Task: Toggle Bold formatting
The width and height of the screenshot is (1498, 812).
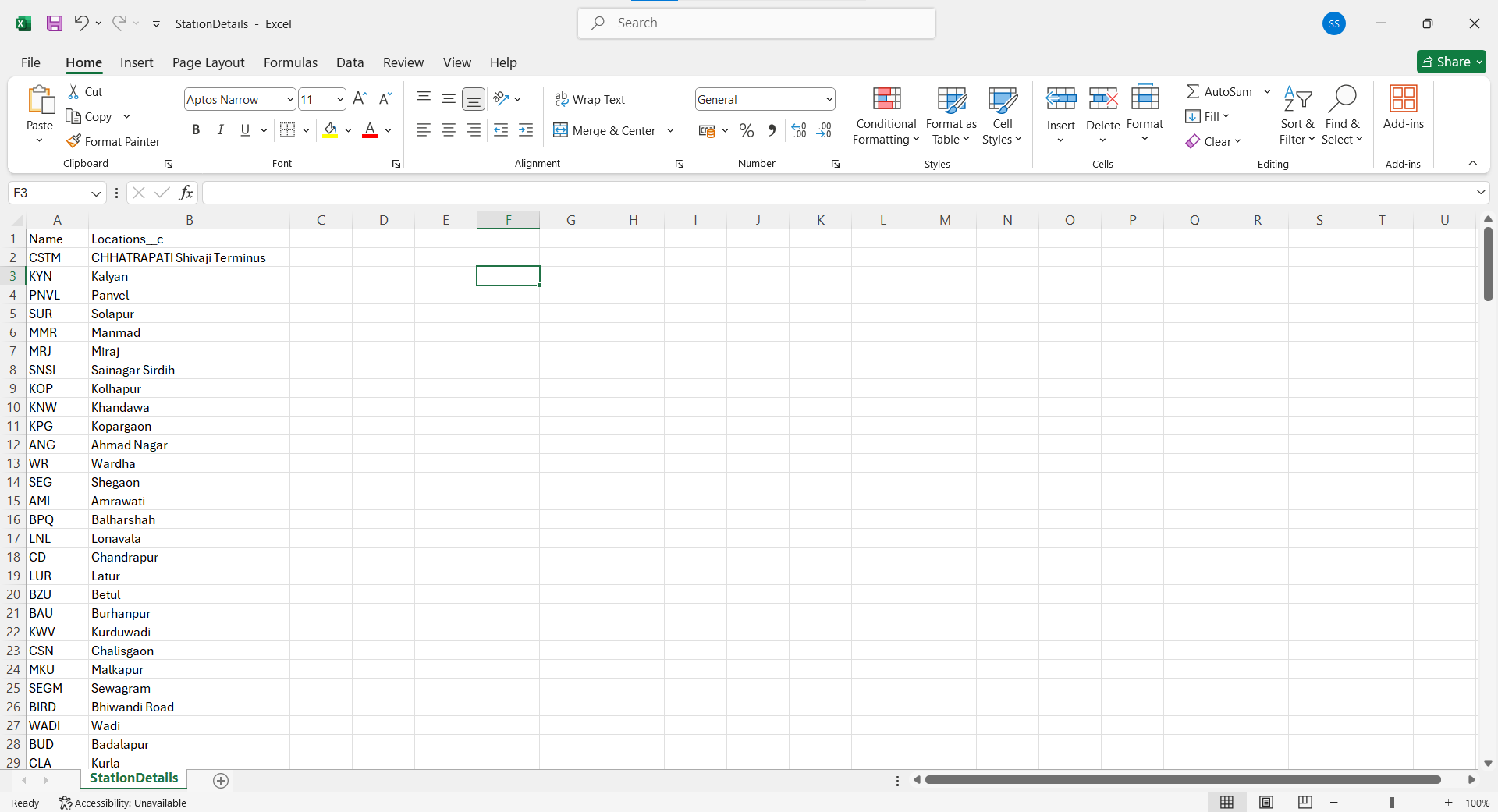Action: point(196,130)
